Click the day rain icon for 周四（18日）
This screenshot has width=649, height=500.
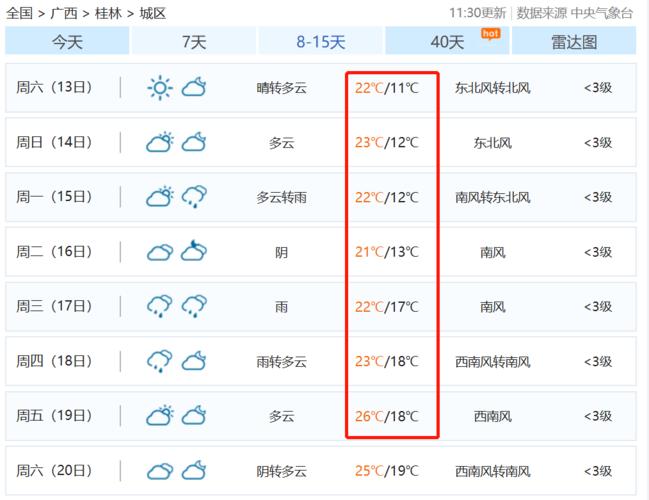[x=160, y=361]
